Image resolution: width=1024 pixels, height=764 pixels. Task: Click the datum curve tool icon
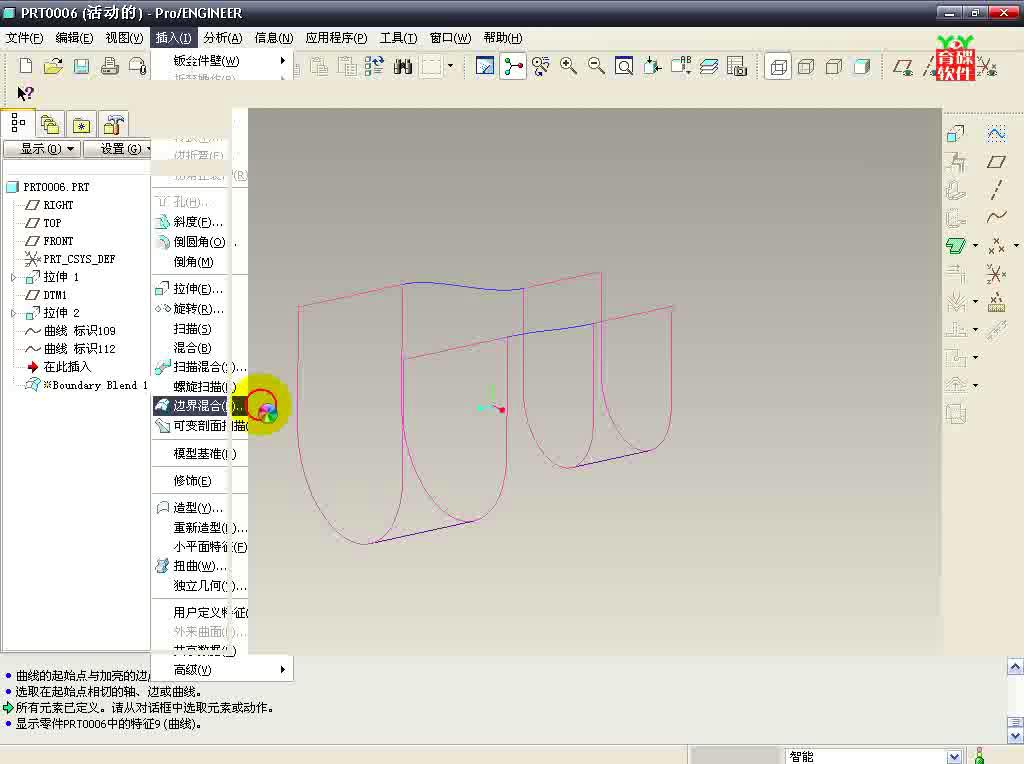coord(996,217)
